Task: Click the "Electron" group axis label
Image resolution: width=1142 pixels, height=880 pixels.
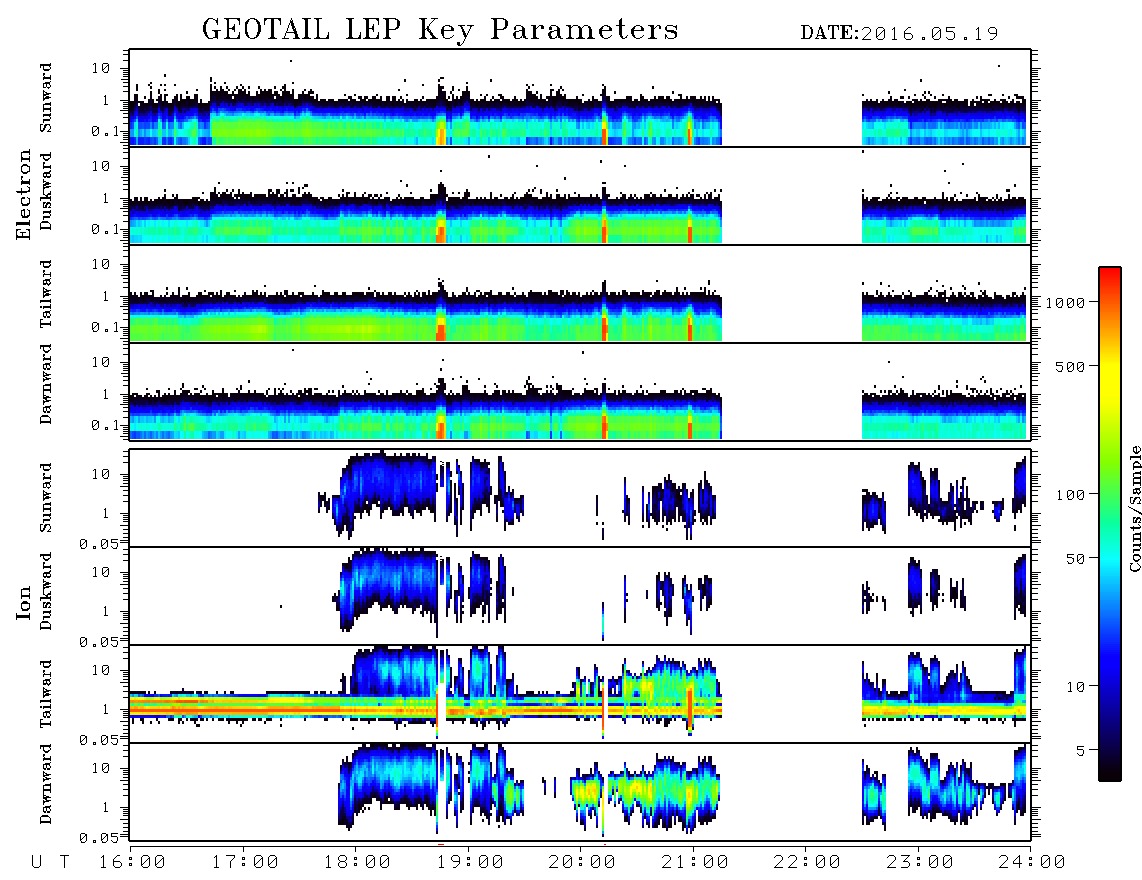Action: click(x=24, y=195)
